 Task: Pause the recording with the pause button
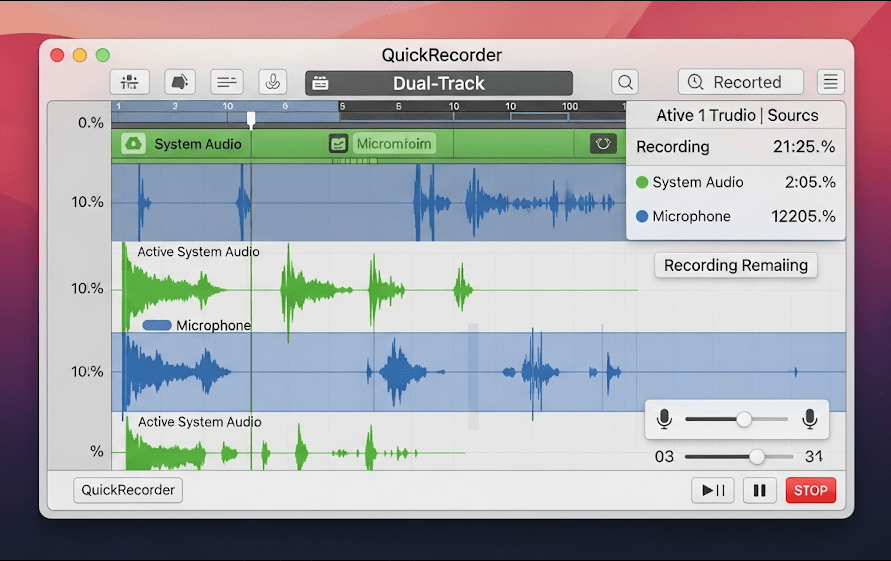[759, 490]
